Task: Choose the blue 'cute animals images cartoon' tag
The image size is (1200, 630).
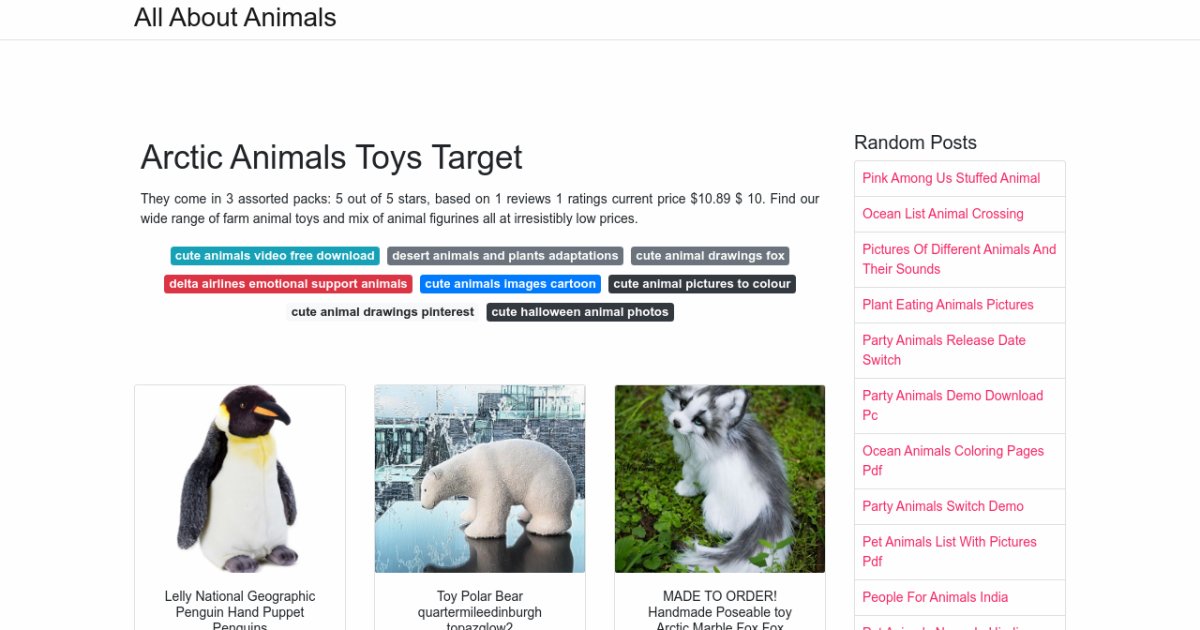Action: pyautogui.click(x=510, y=284)
